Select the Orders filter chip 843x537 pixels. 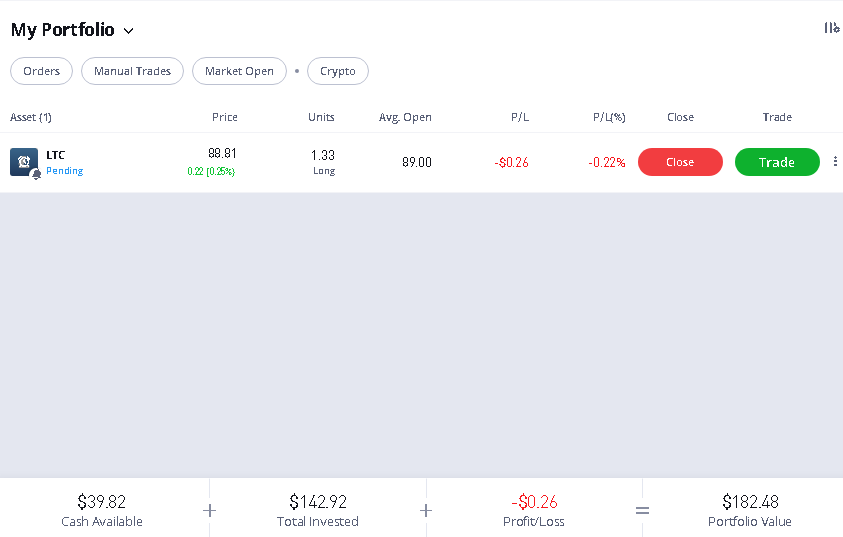click(x=41, y=71)
